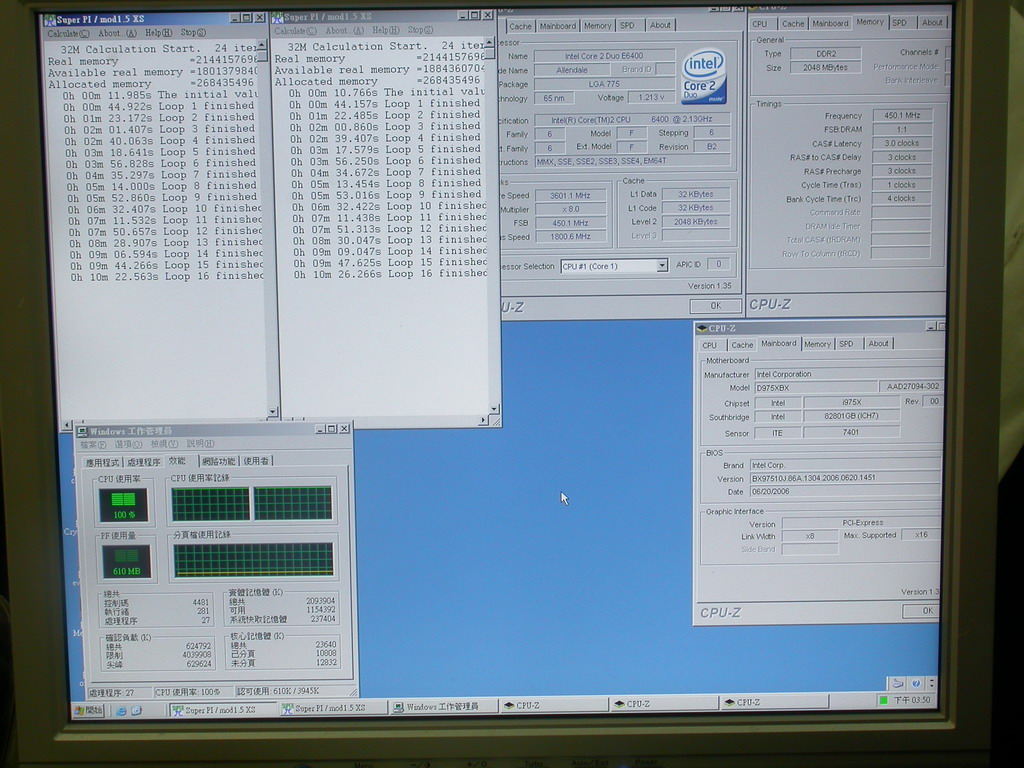
Task: Click the memory Frequency value '450.1 MHz'
Action: (x=902, y=116)
